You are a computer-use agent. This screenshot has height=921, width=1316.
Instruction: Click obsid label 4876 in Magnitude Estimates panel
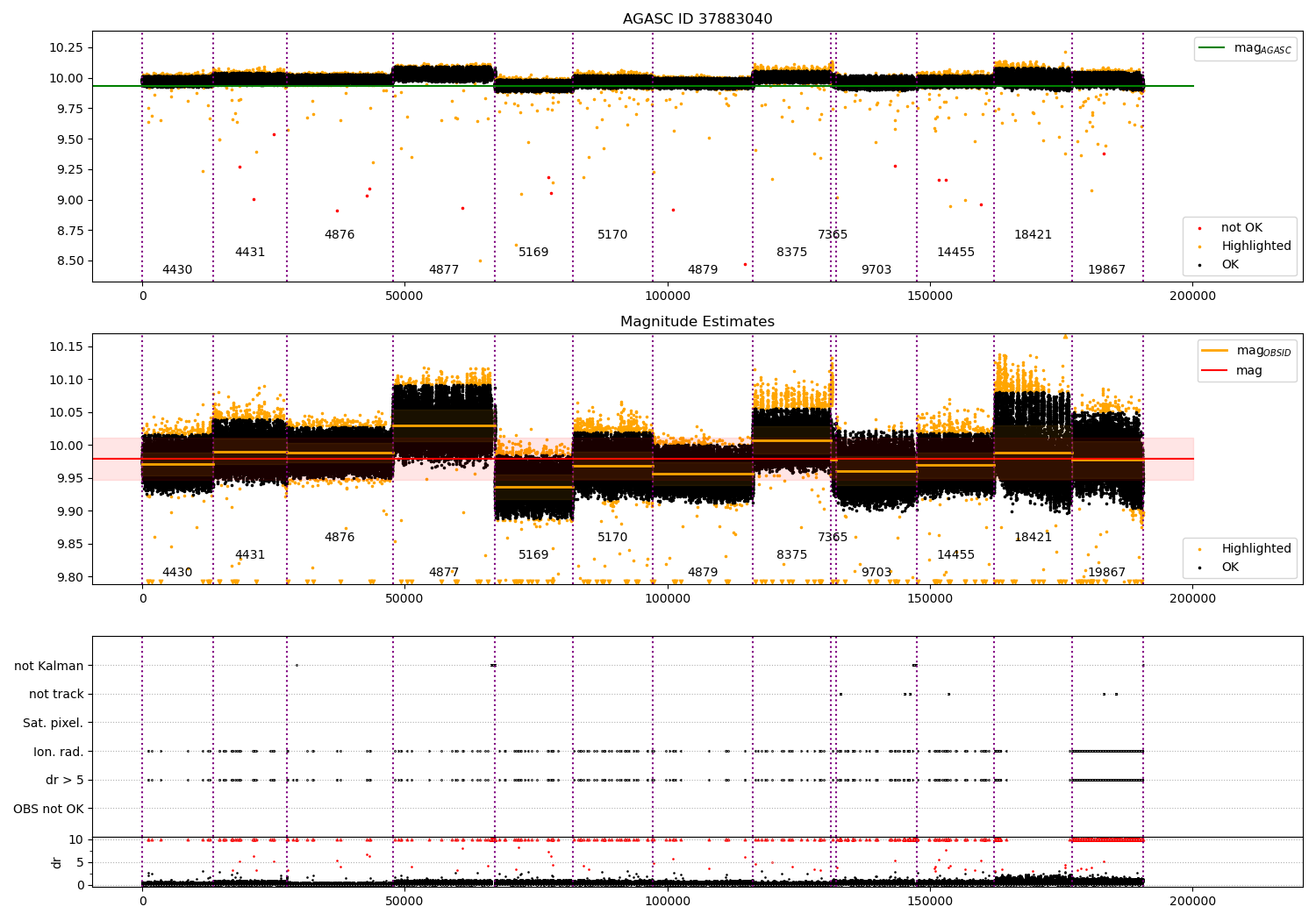pos(340,538)
